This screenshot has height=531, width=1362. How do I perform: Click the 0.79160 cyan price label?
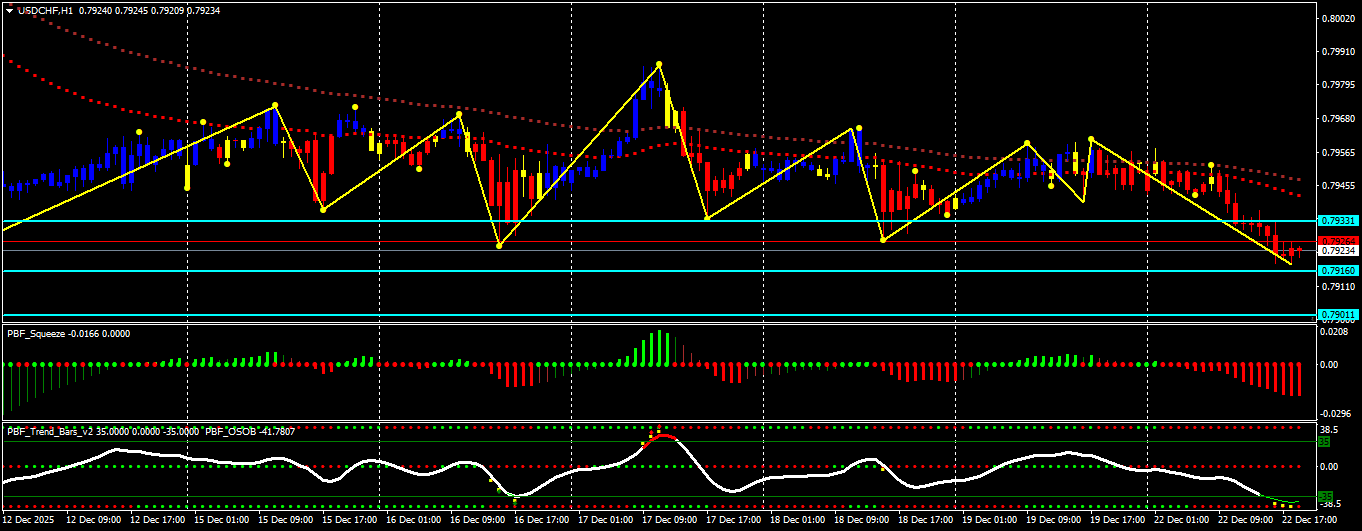[1337, 271]
